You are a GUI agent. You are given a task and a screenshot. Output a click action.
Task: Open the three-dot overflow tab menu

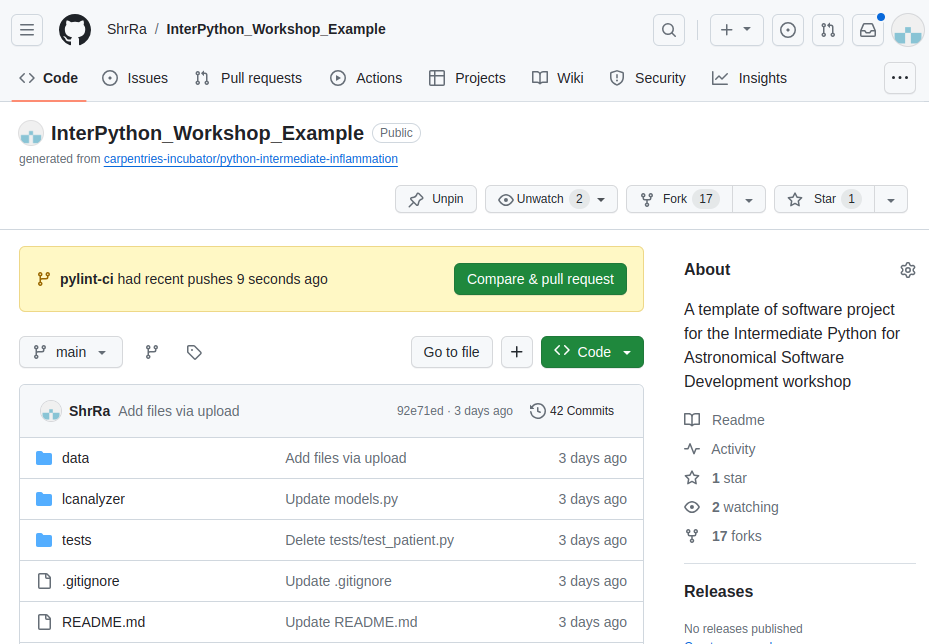[x=900, y=78]
